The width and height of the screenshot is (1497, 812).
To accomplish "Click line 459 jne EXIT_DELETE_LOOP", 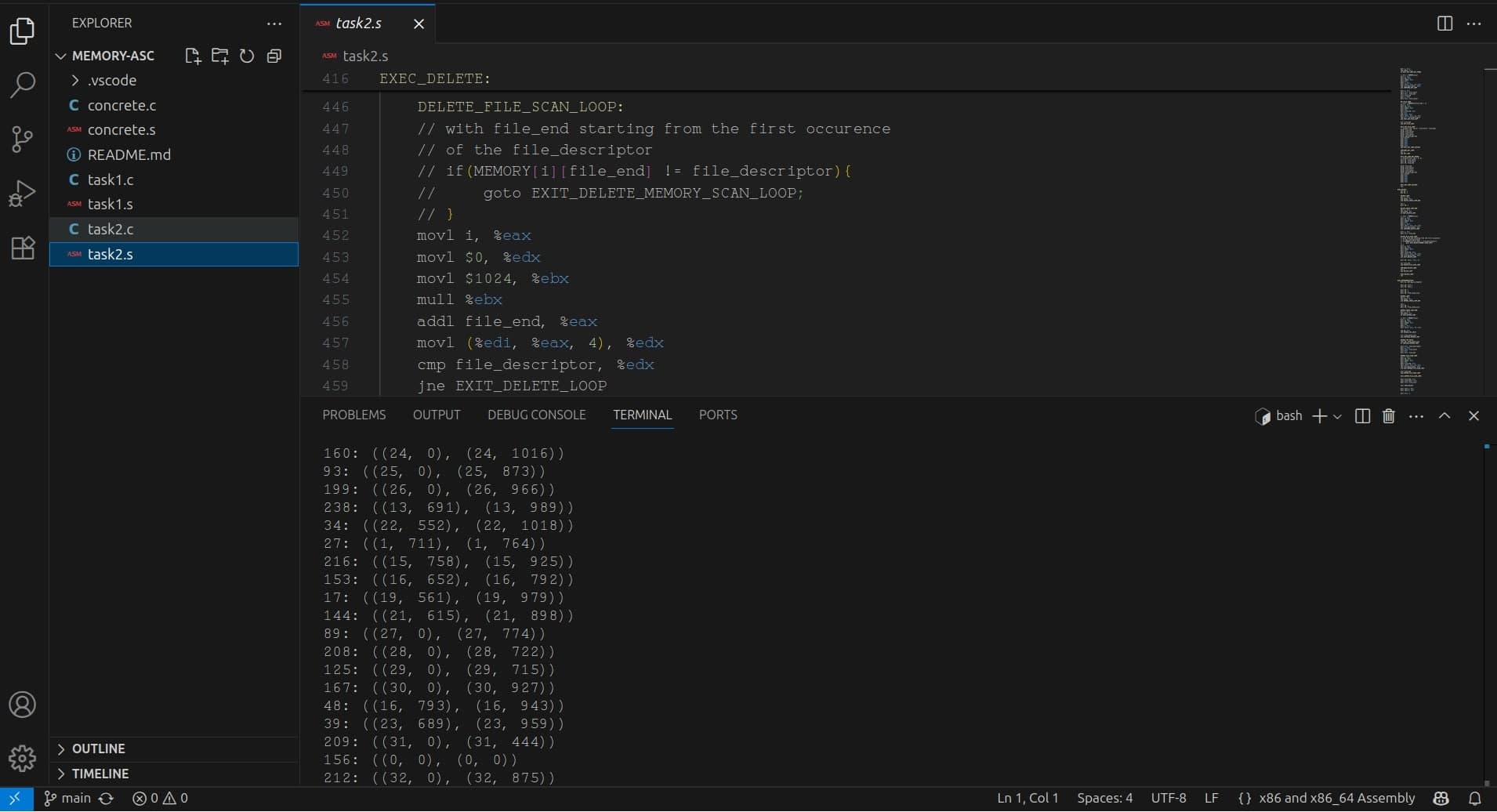I will click(x=511, y=386).
